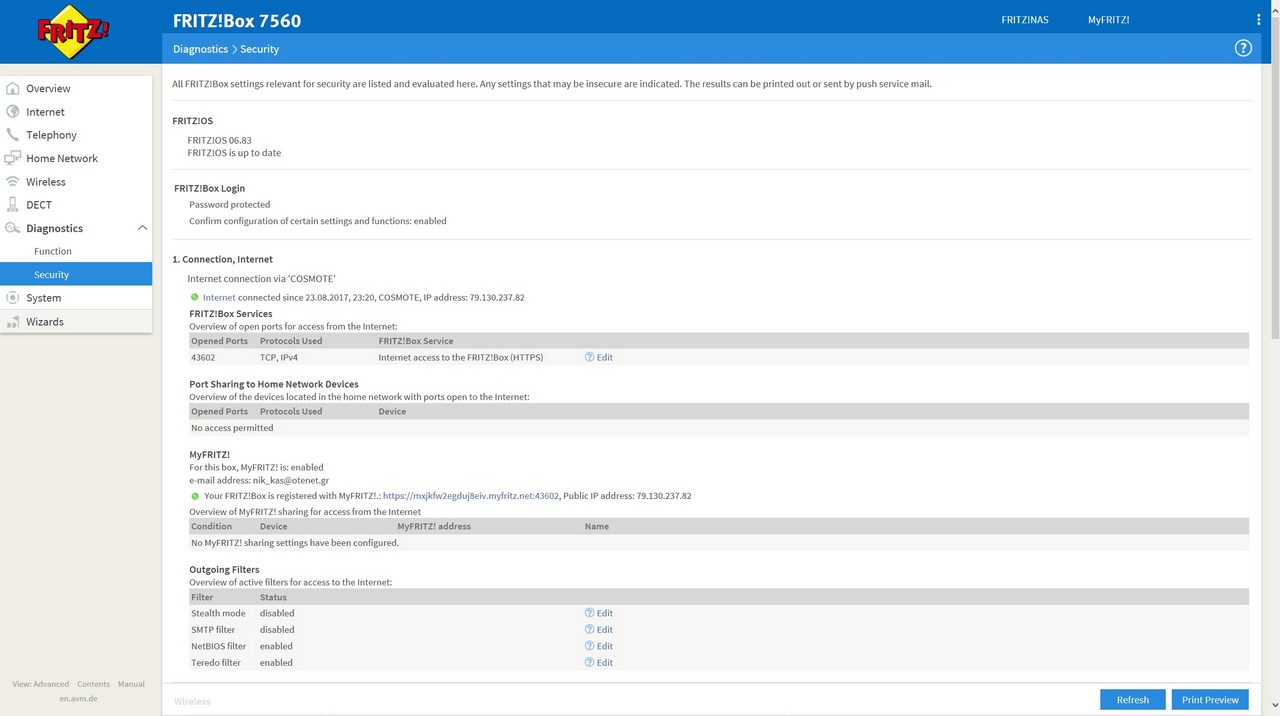Click the Print Preview button

[x=1210, y=699]
